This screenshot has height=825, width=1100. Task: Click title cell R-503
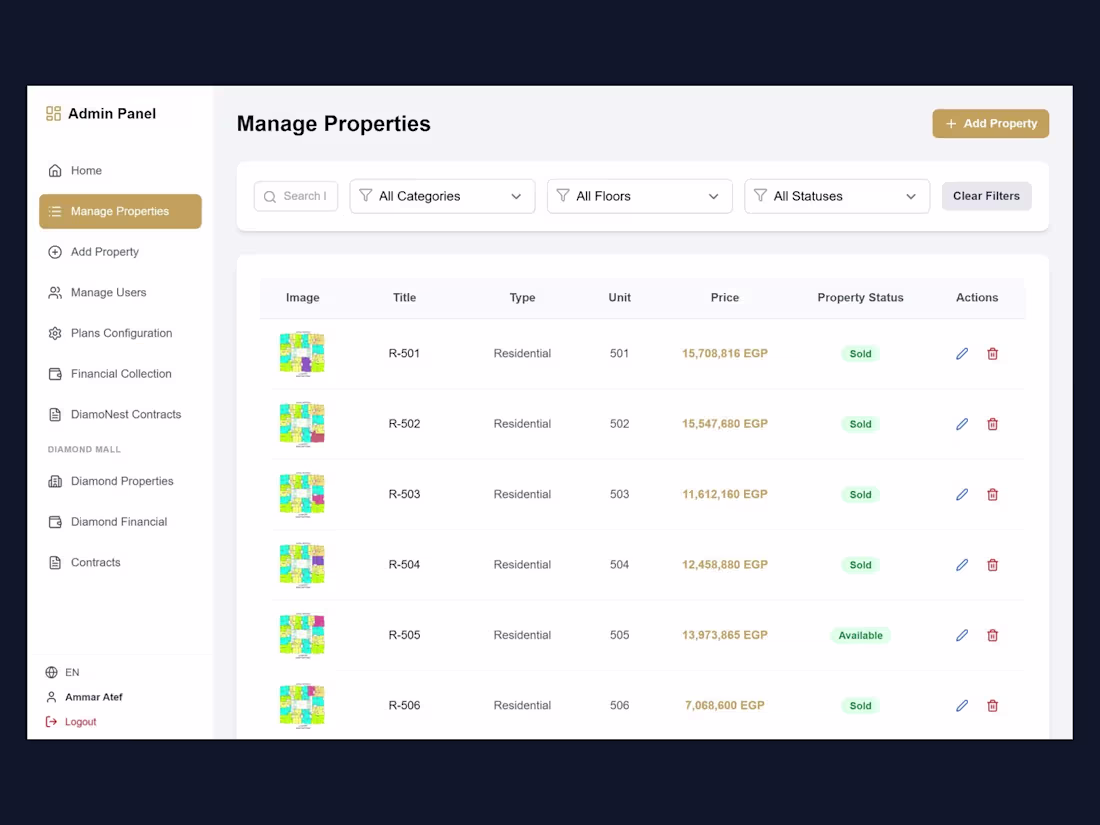[x=404, y=495]
